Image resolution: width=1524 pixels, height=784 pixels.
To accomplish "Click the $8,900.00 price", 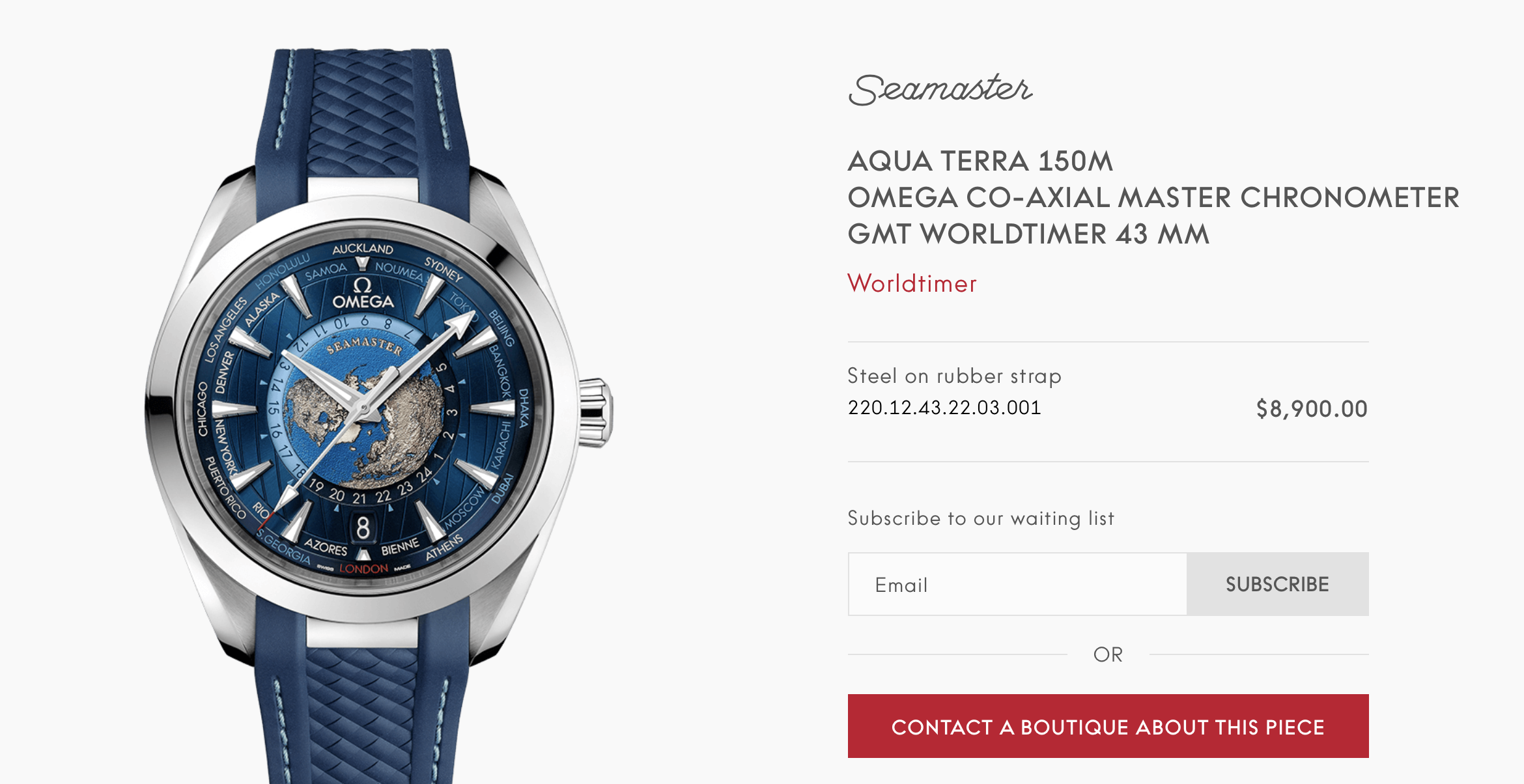I will pos(1312,409).
